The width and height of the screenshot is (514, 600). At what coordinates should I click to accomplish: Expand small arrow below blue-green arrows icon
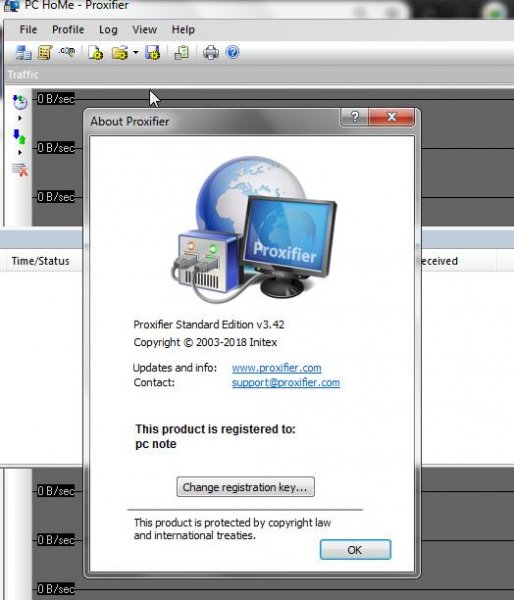pyautogui.click(x=20, y=152)
